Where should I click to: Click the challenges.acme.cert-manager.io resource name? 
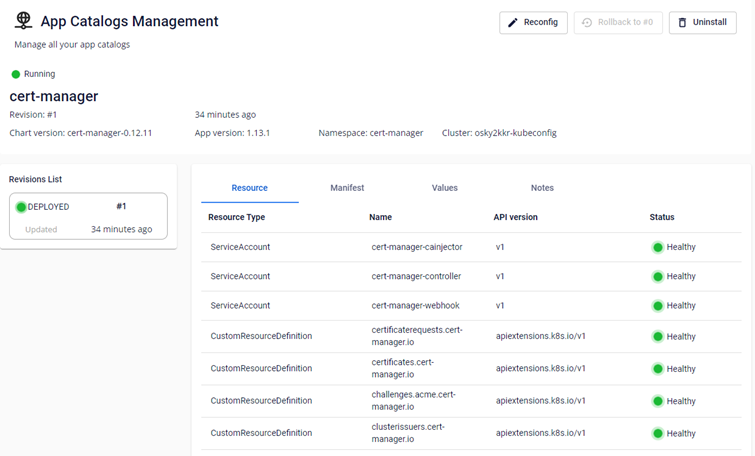(414, 401)
